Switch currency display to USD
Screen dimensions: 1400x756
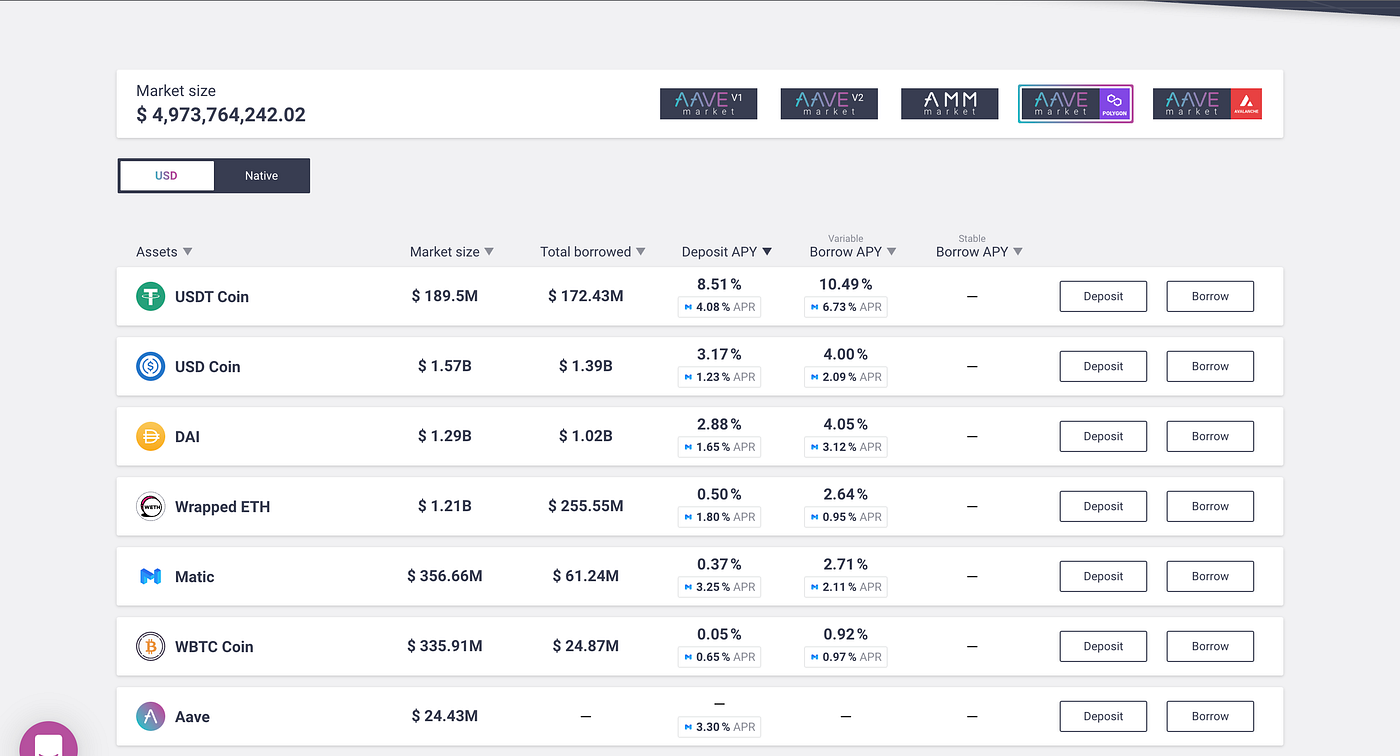point(166,176)
